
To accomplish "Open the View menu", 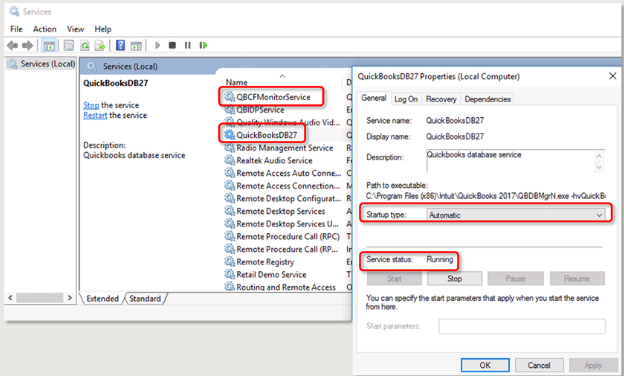I will tap(75, 29).
